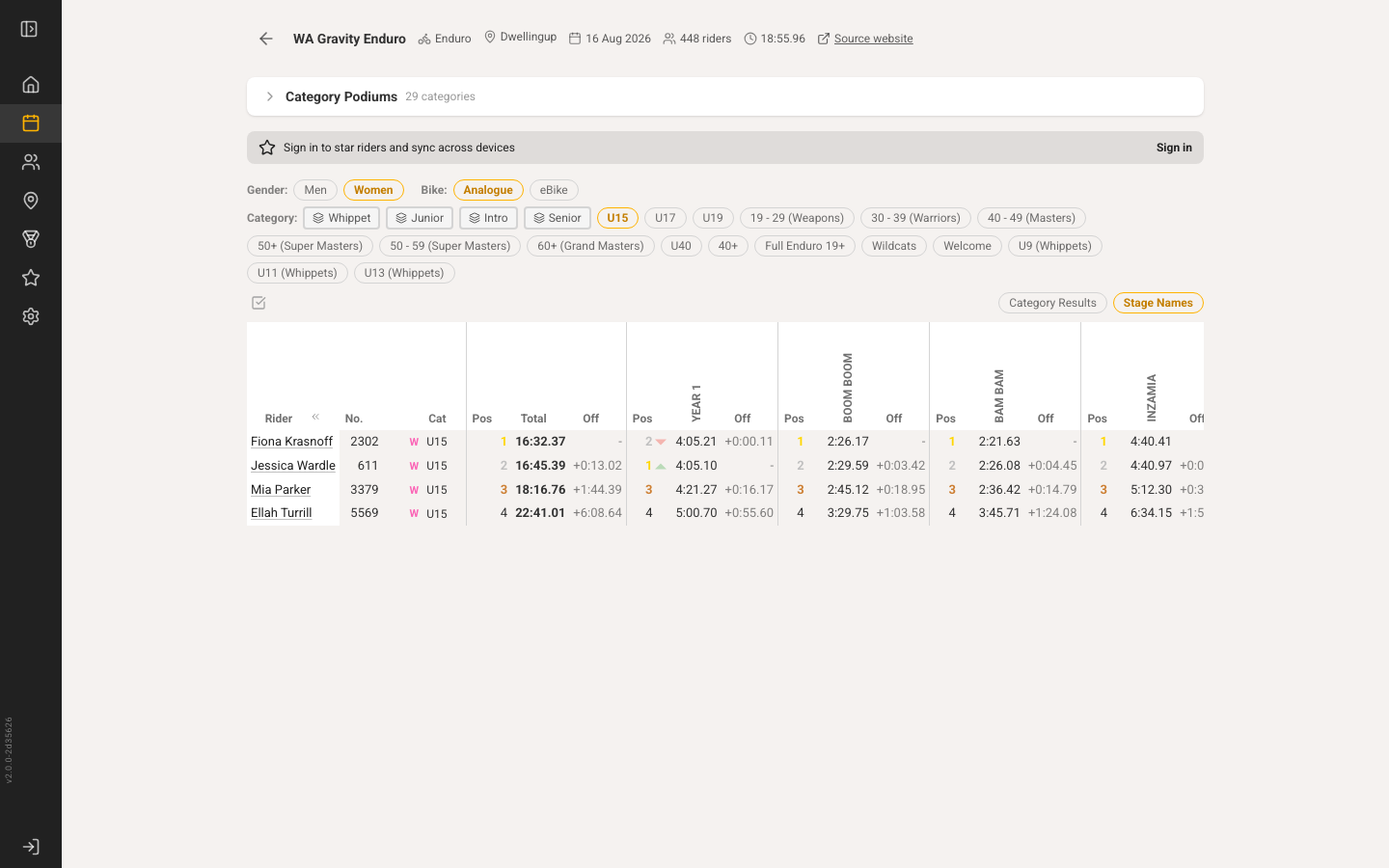Select the Wildcats category chip
1389x868 pixels.
(x=894, y=246)
